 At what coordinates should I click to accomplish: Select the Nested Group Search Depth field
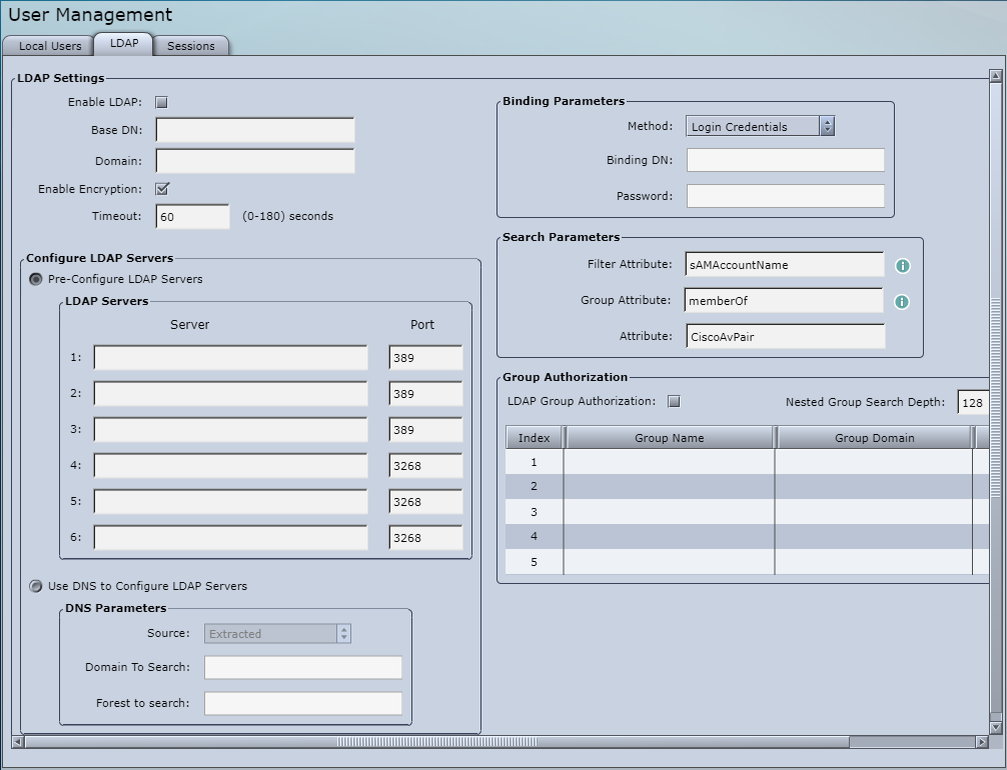tap(972, 401)
